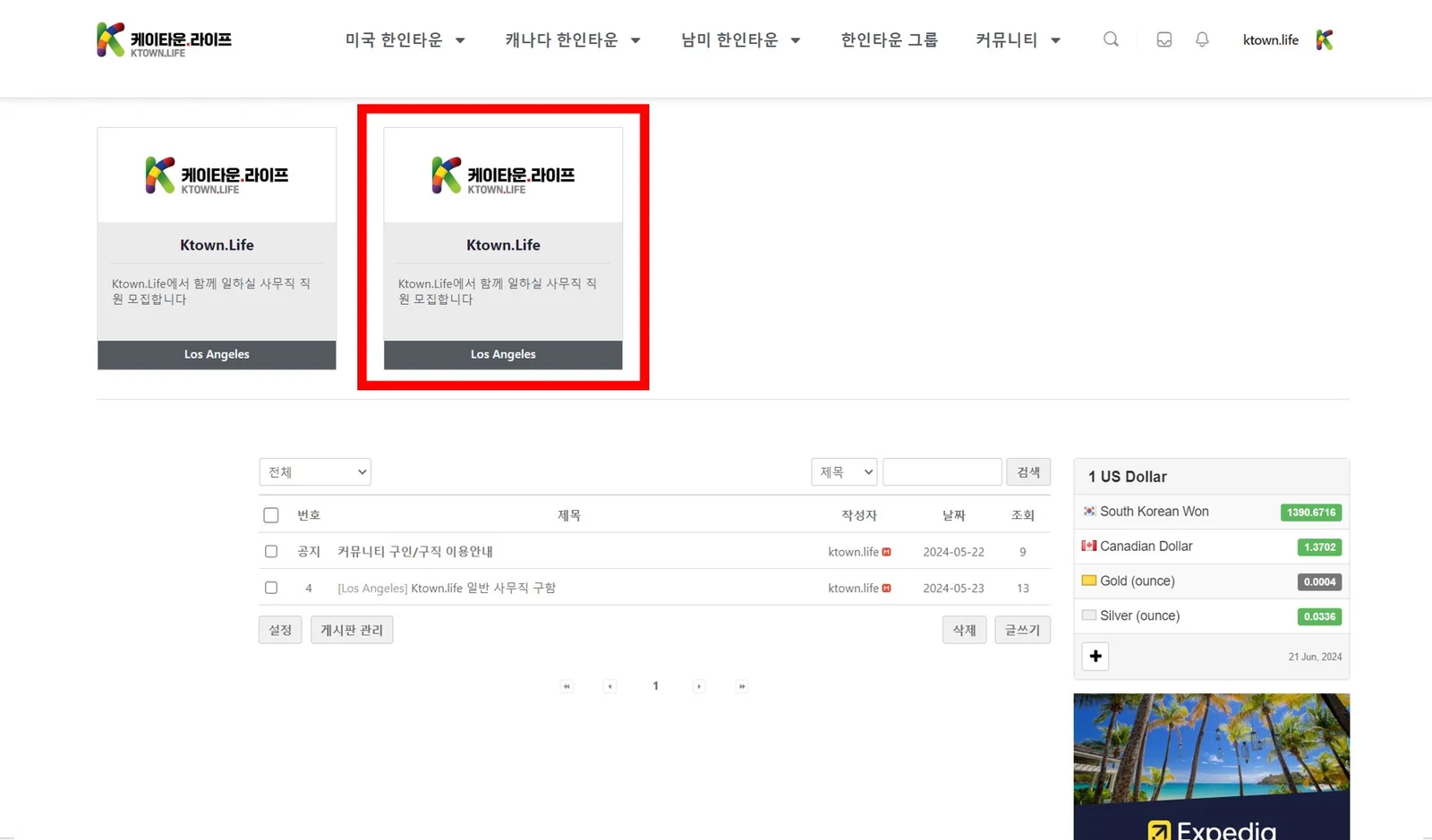Image resolution: width=1432 pixels, height=840 pixels.
Task: Click the plus button in currency widget
Action: click(1095, 657)
